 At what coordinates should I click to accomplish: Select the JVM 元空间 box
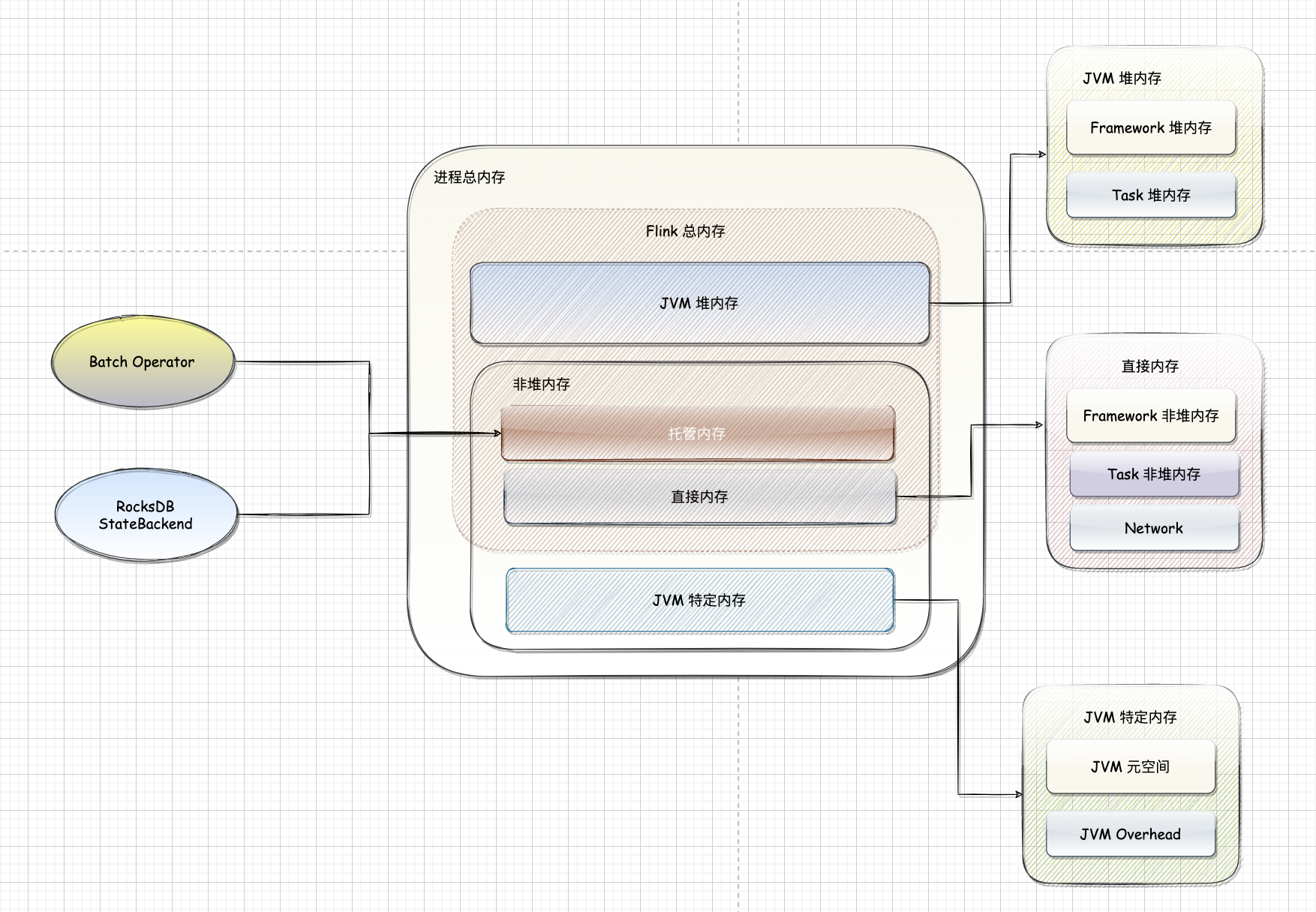(x=1130, y=766)
